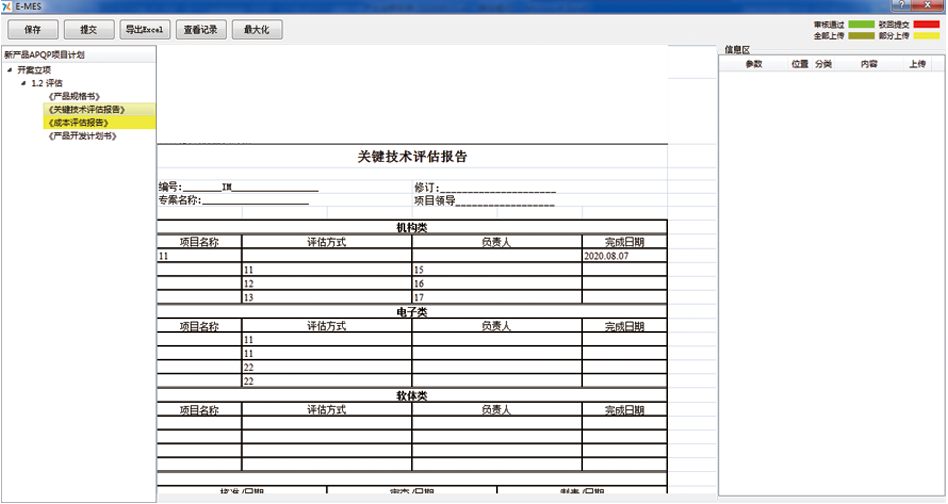This screenshot has height=504, width=948.
Task: Select 《关键技术评估报告》 in the tree
Action: [x=85, y=109]
